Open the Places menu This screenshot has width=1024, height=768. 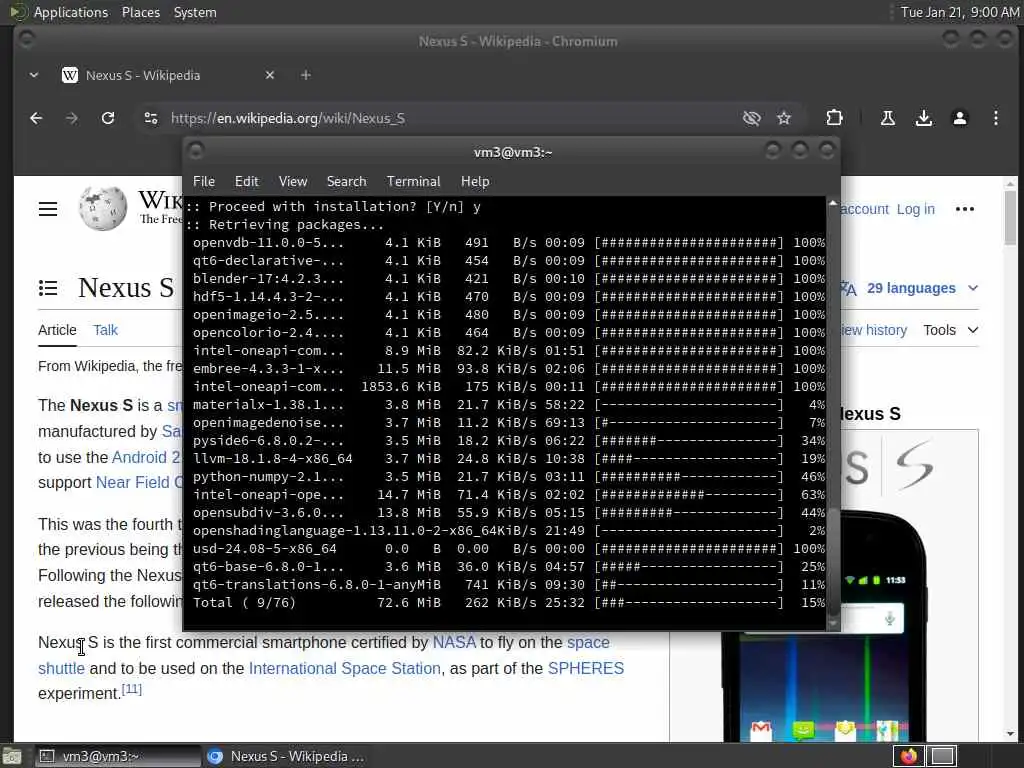click(x=140, y=12)
